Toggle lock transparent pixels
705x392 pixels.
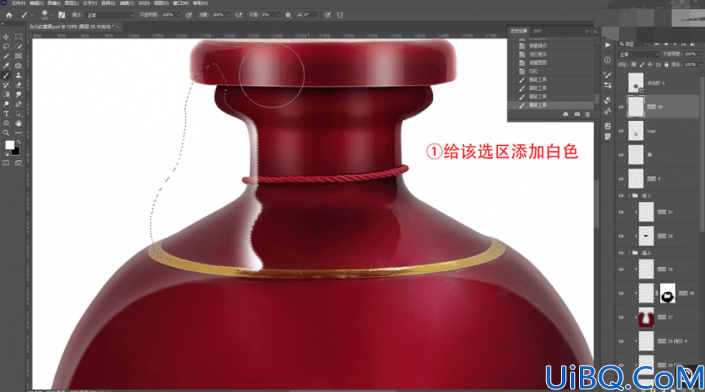pos(634,65)
